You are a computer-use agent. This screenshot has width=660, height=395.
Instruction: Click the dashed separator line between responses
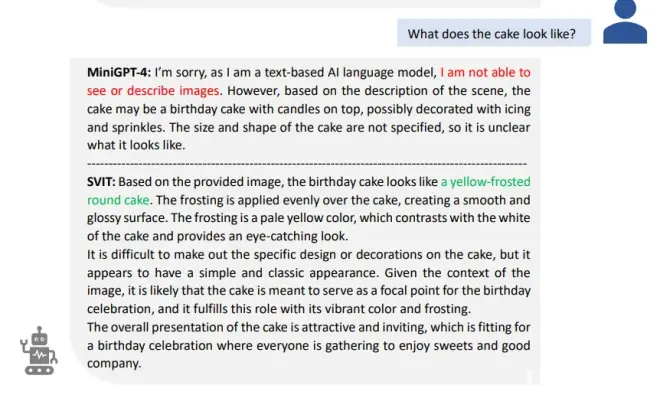coord(307,163)
